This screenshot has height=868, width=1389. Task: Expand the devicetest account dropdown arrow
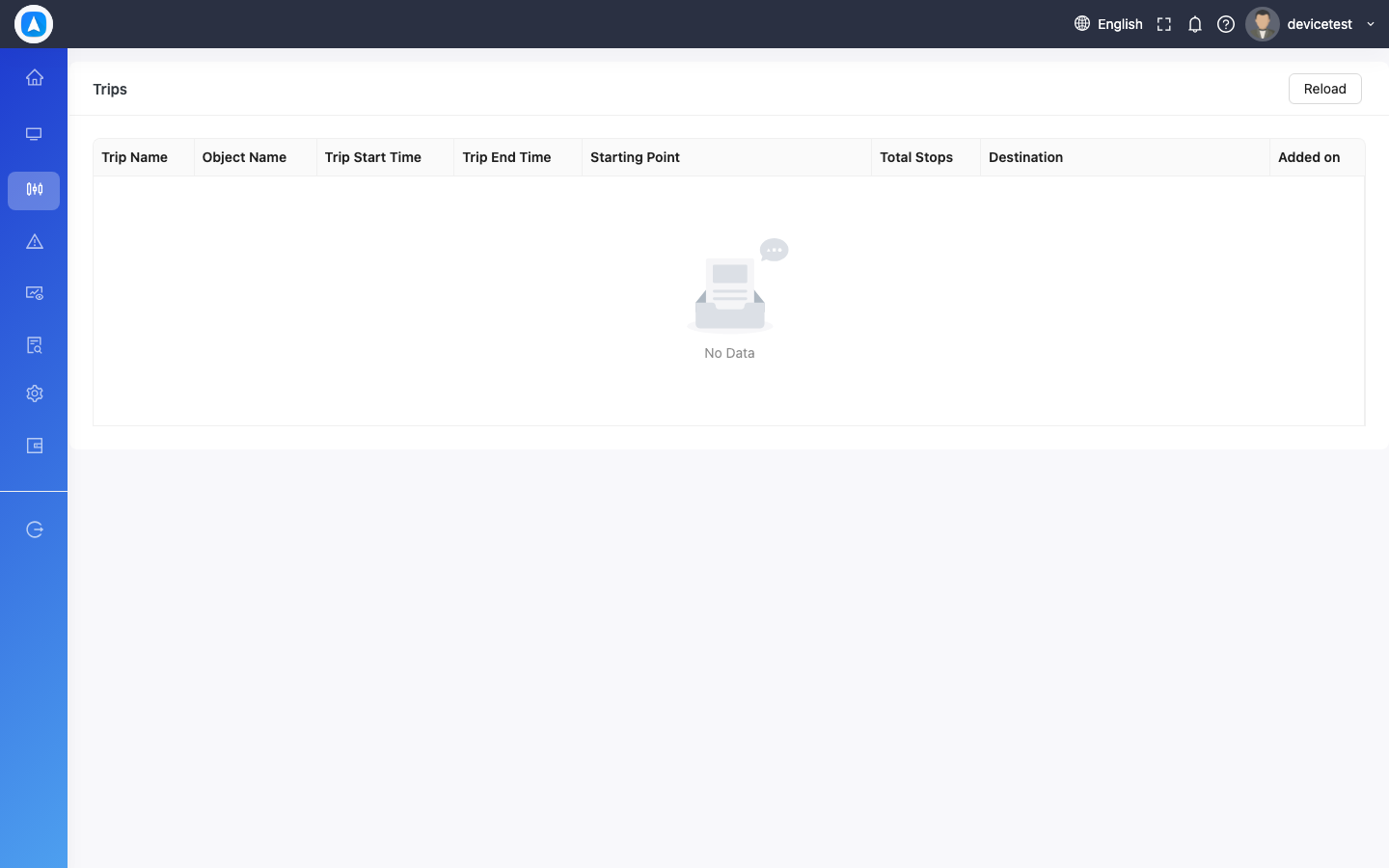point(1371,24)
